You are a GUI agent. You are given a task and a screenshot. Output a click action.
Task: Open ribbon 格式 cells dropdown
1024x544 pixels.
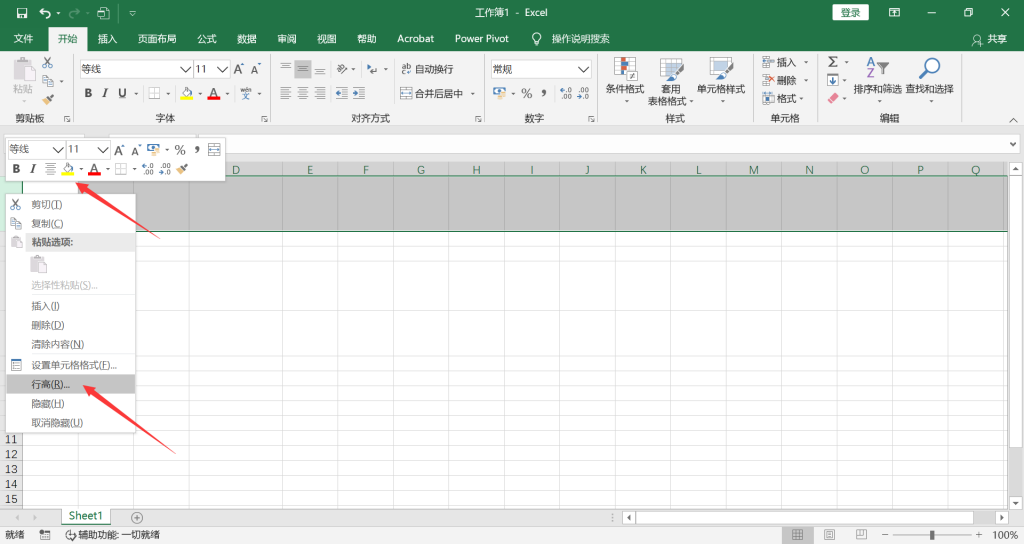coord(783,99)
